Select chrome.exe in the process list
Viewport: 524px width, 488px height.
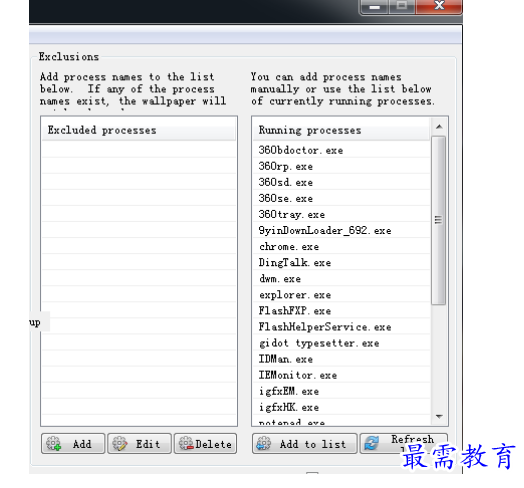click(342, 247)
